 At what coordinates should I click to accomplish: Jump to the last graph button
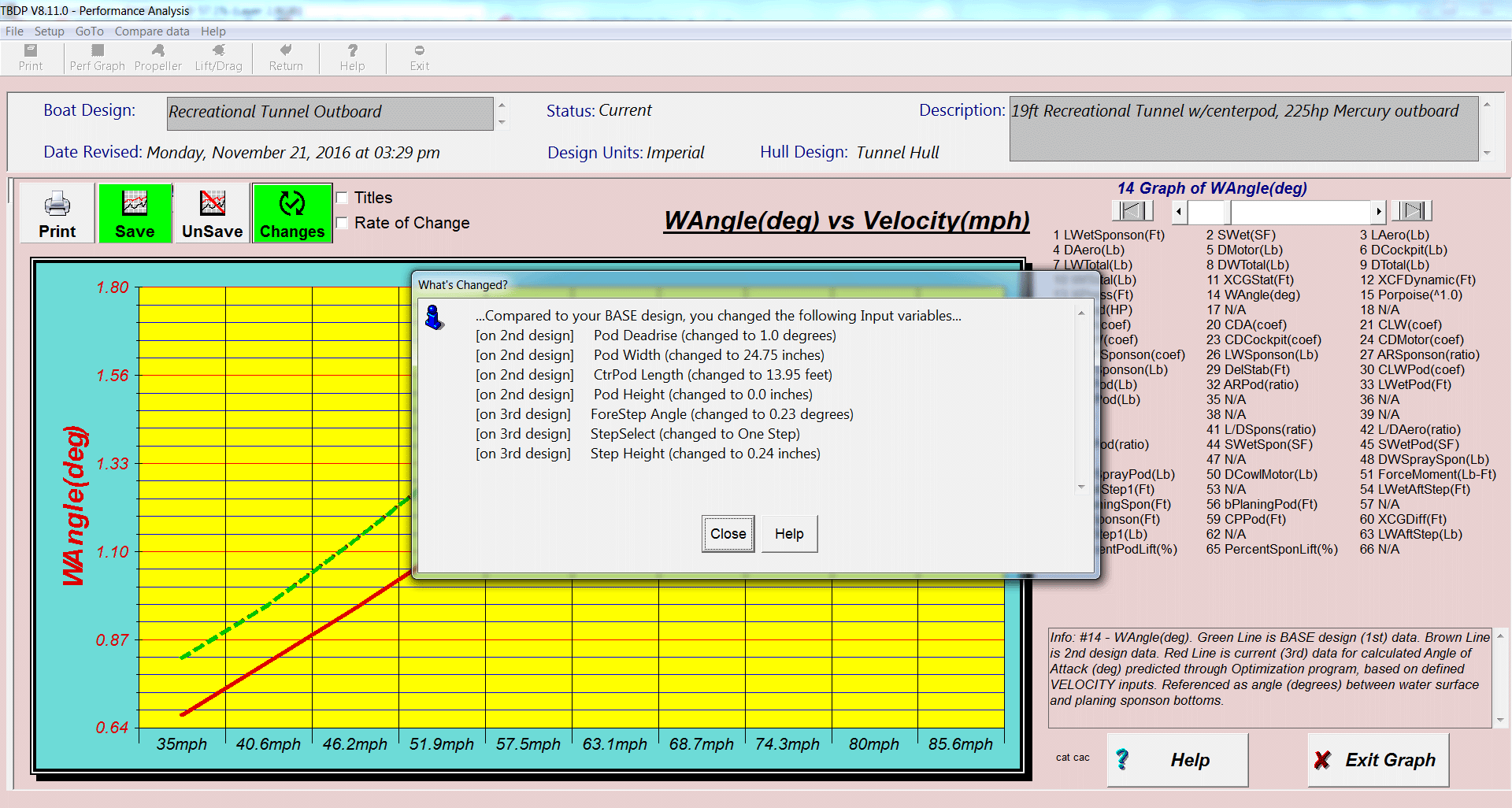(1411, 210)
